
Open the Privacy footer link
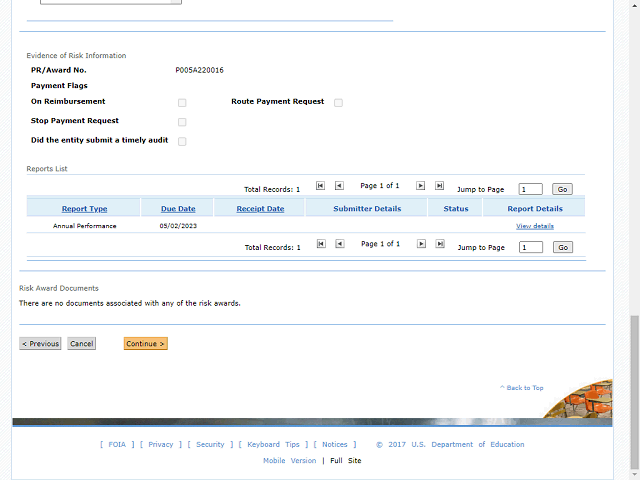161,444
